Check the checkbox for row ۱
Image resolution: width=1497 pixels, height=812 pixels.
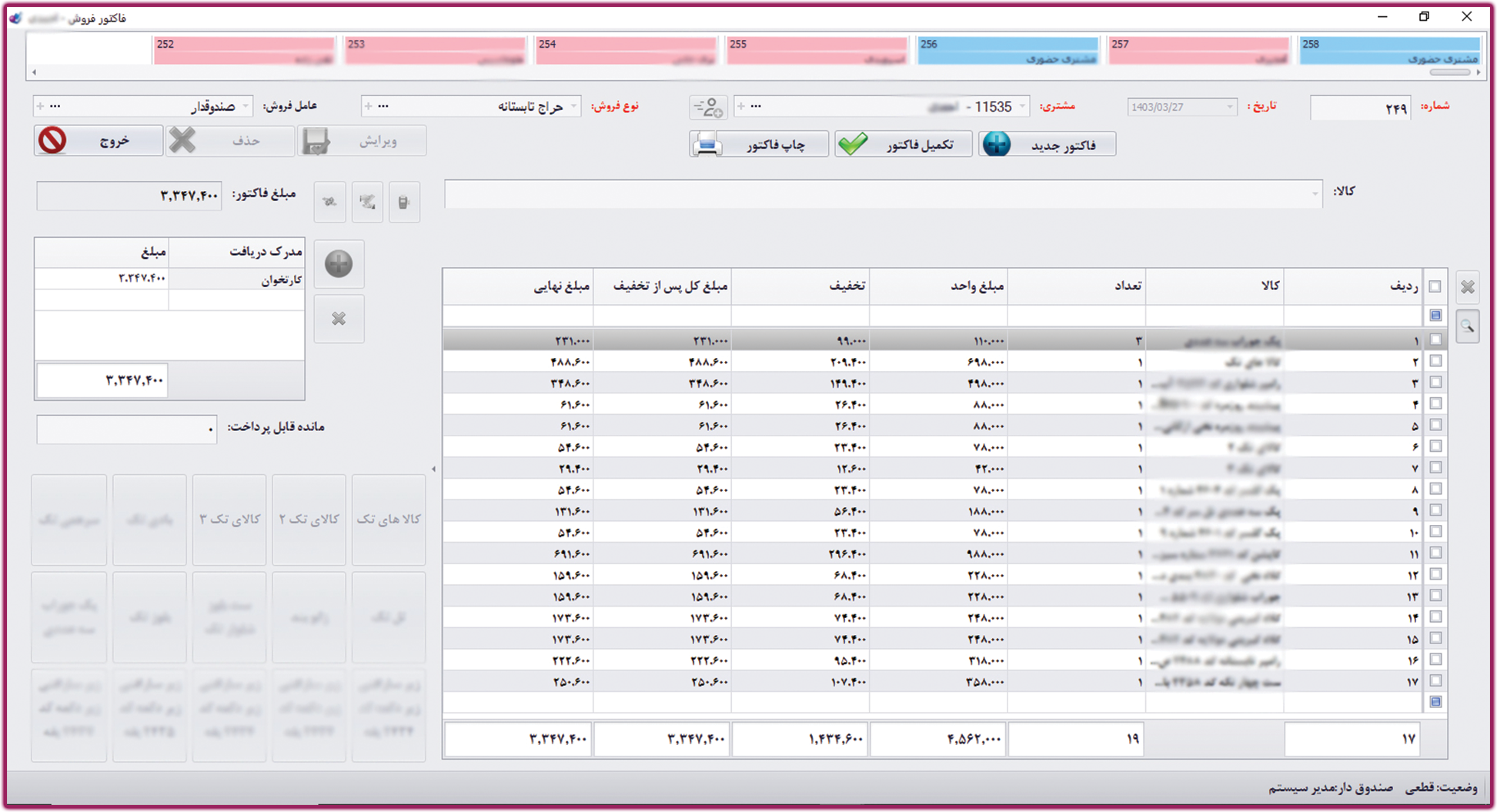point(1435,339)
